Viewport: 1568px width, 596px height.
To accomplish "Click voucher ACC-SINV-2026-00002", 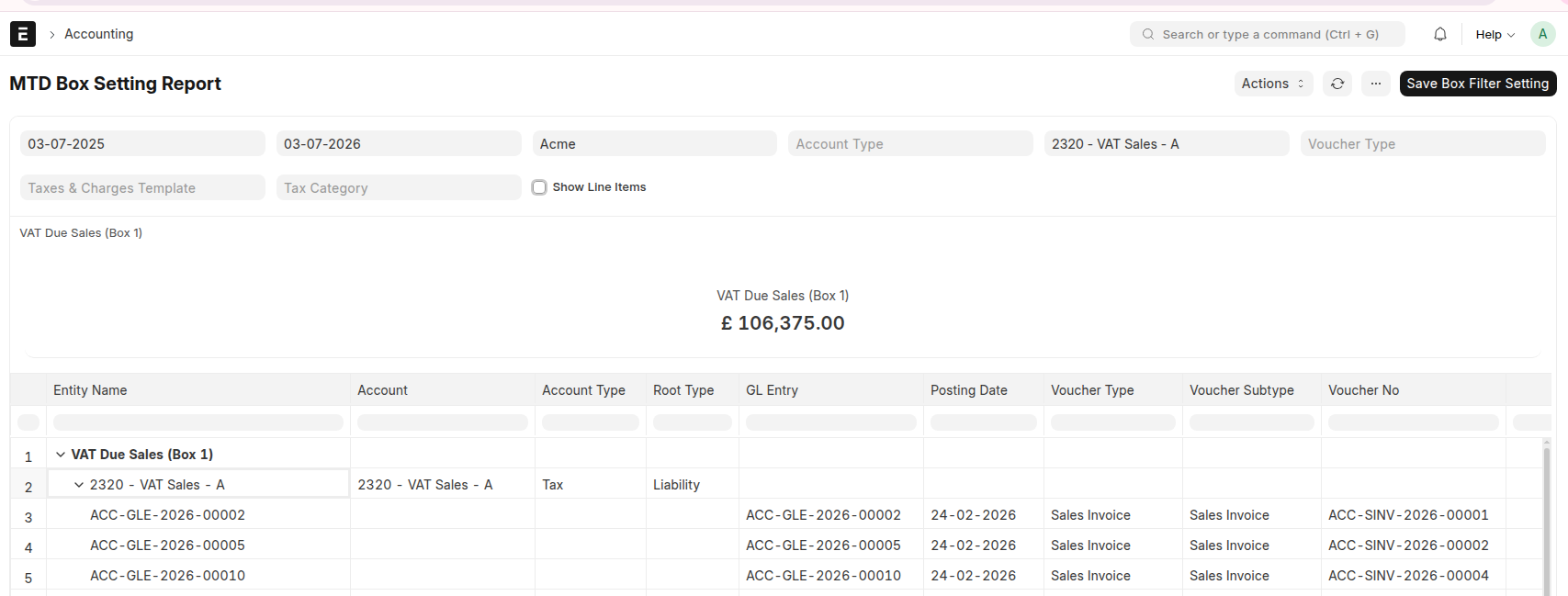I will coord(1408,545).
